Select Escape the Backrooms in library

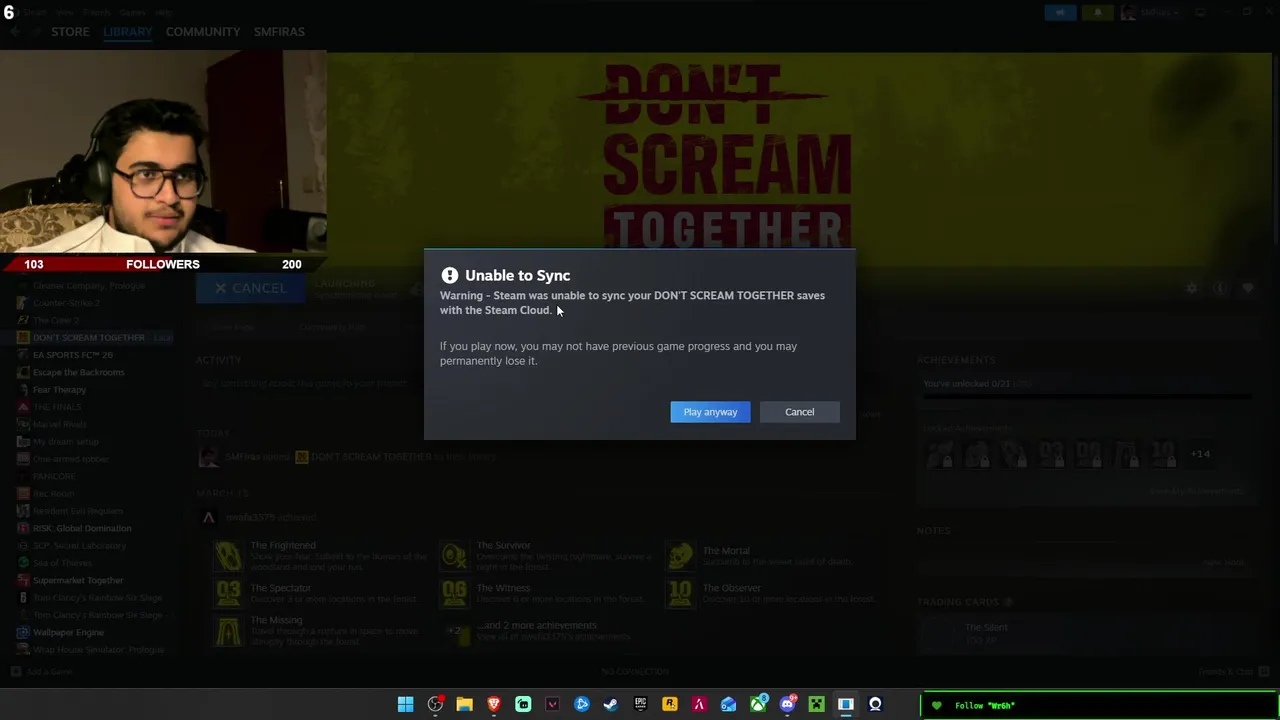(x=78, y=372)
